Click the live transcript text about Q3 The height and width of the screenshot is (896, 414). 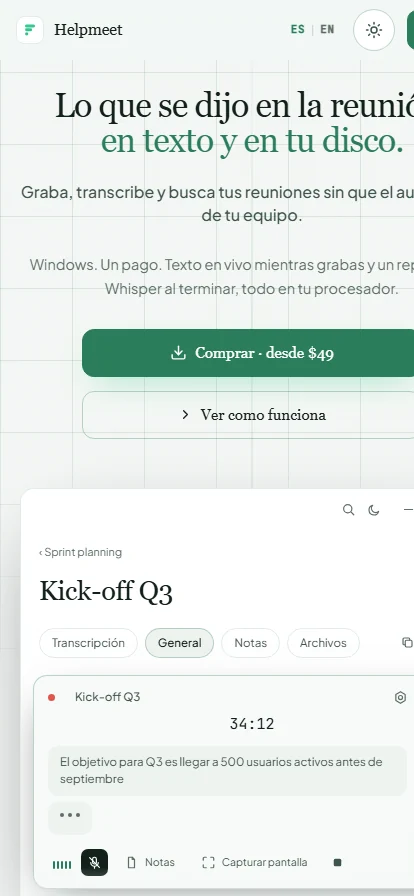227,770
